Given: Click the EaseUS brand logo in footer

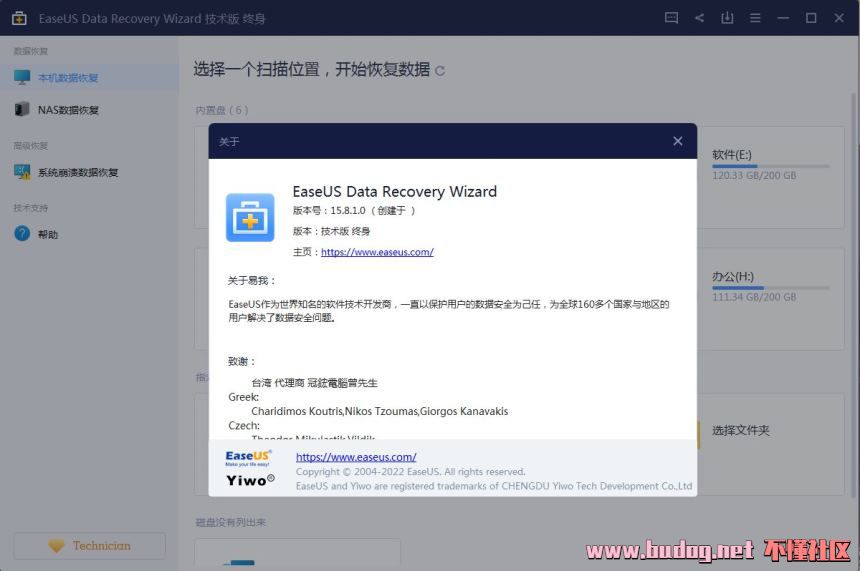Looking at the screenshot, I should pyautogui.click(x=248, y=457).
